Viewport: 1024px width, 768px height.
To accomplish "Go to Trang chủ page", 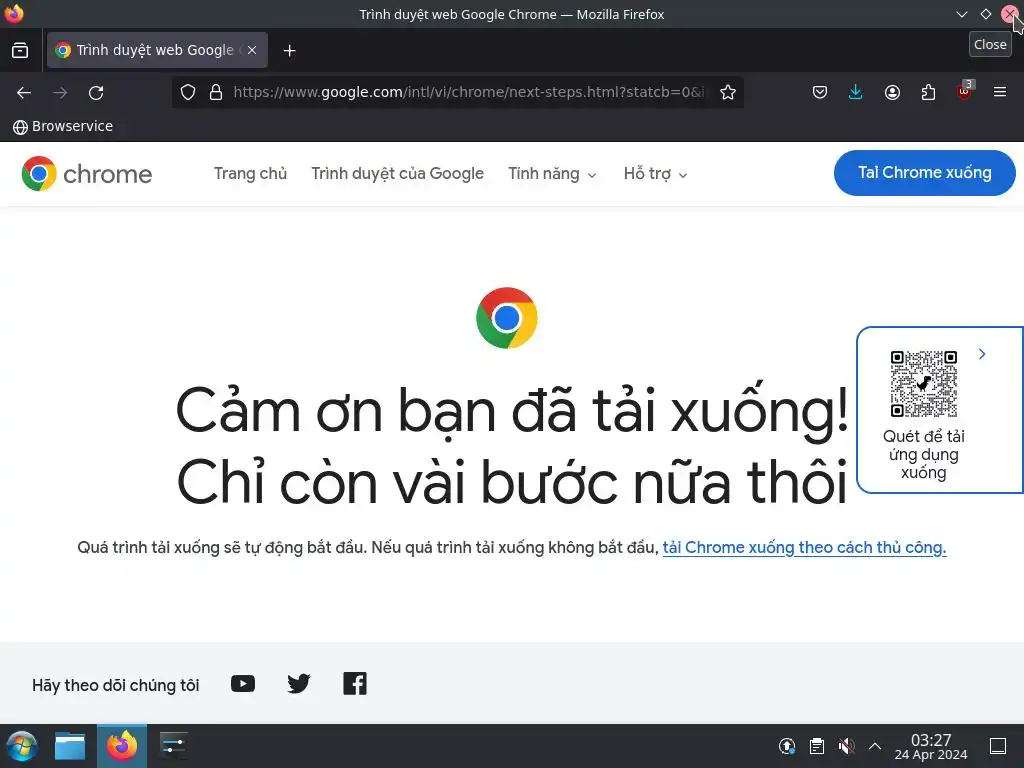I will point(250,174).
